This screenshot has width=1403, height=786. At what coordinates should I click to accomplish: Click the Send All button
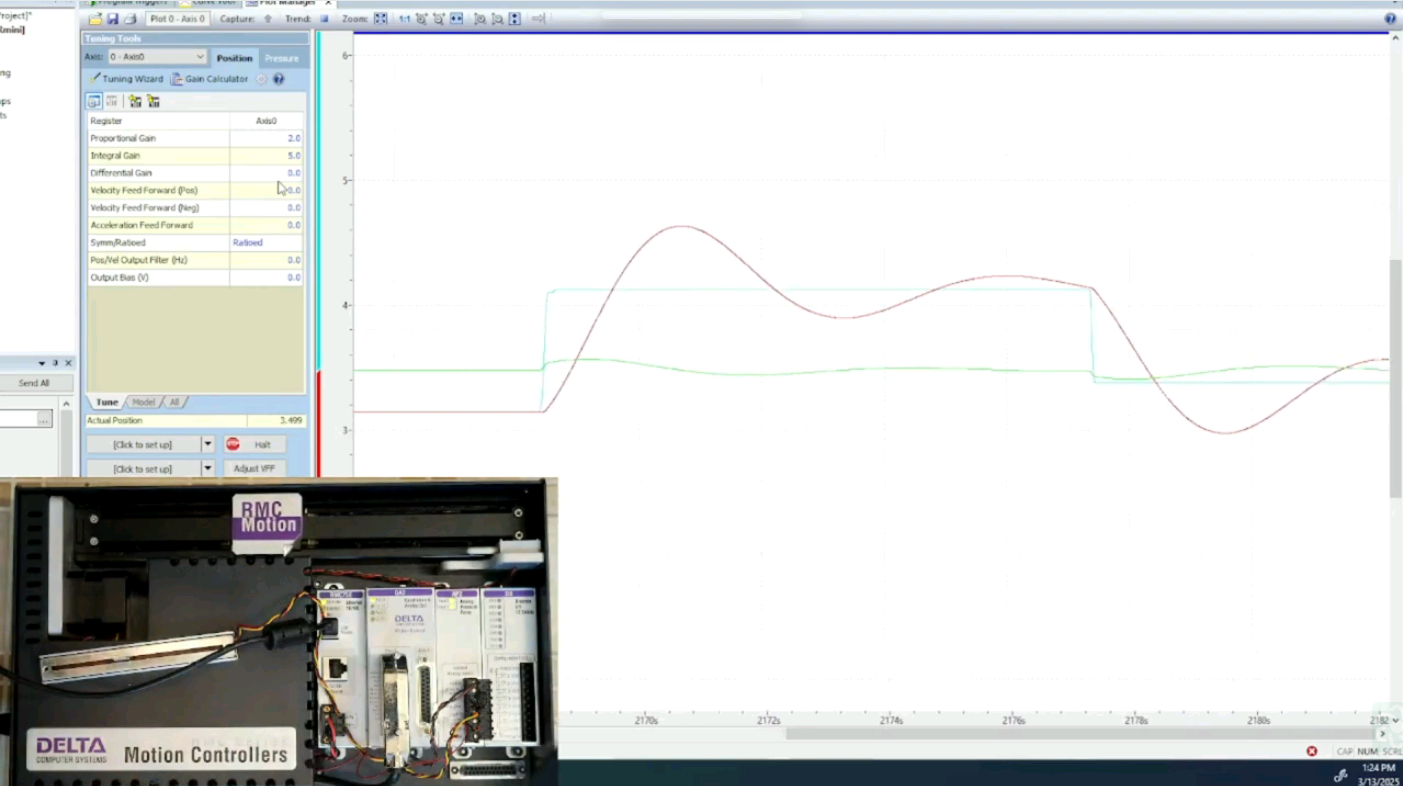[x=34, y=383]
